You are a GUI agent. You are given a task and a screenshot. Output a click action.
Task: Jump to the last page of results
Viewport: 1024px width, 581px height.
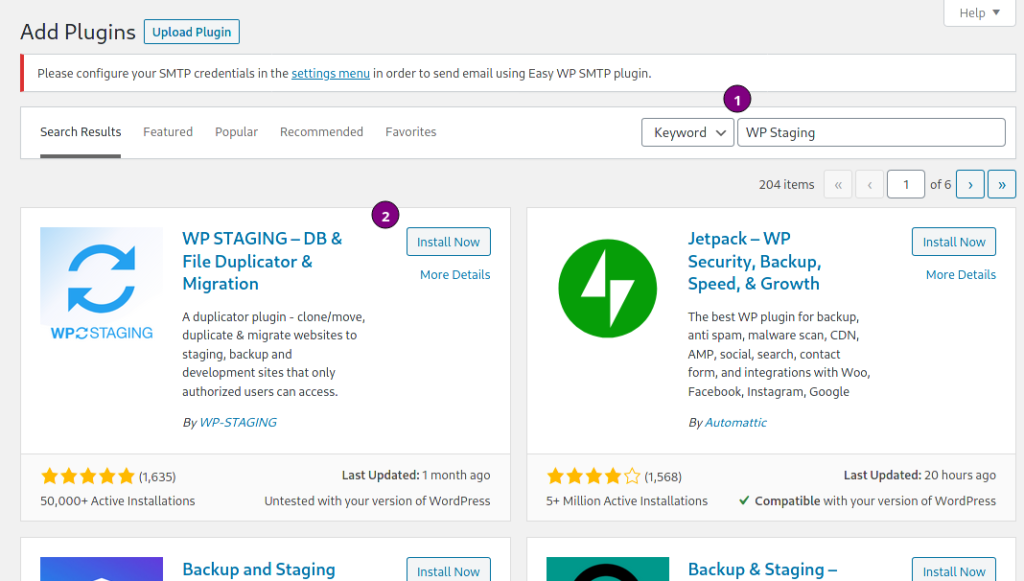click(1002, 185)
